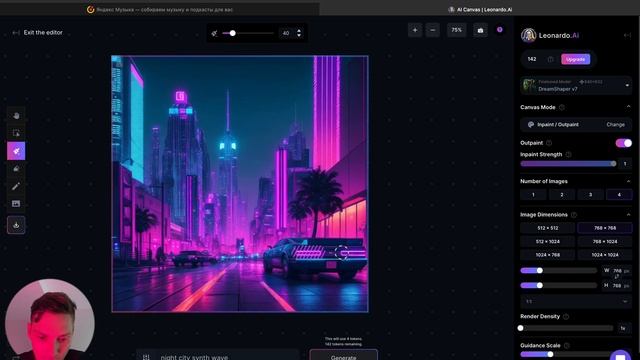Open the Upload Image tool

pos(16,203)
